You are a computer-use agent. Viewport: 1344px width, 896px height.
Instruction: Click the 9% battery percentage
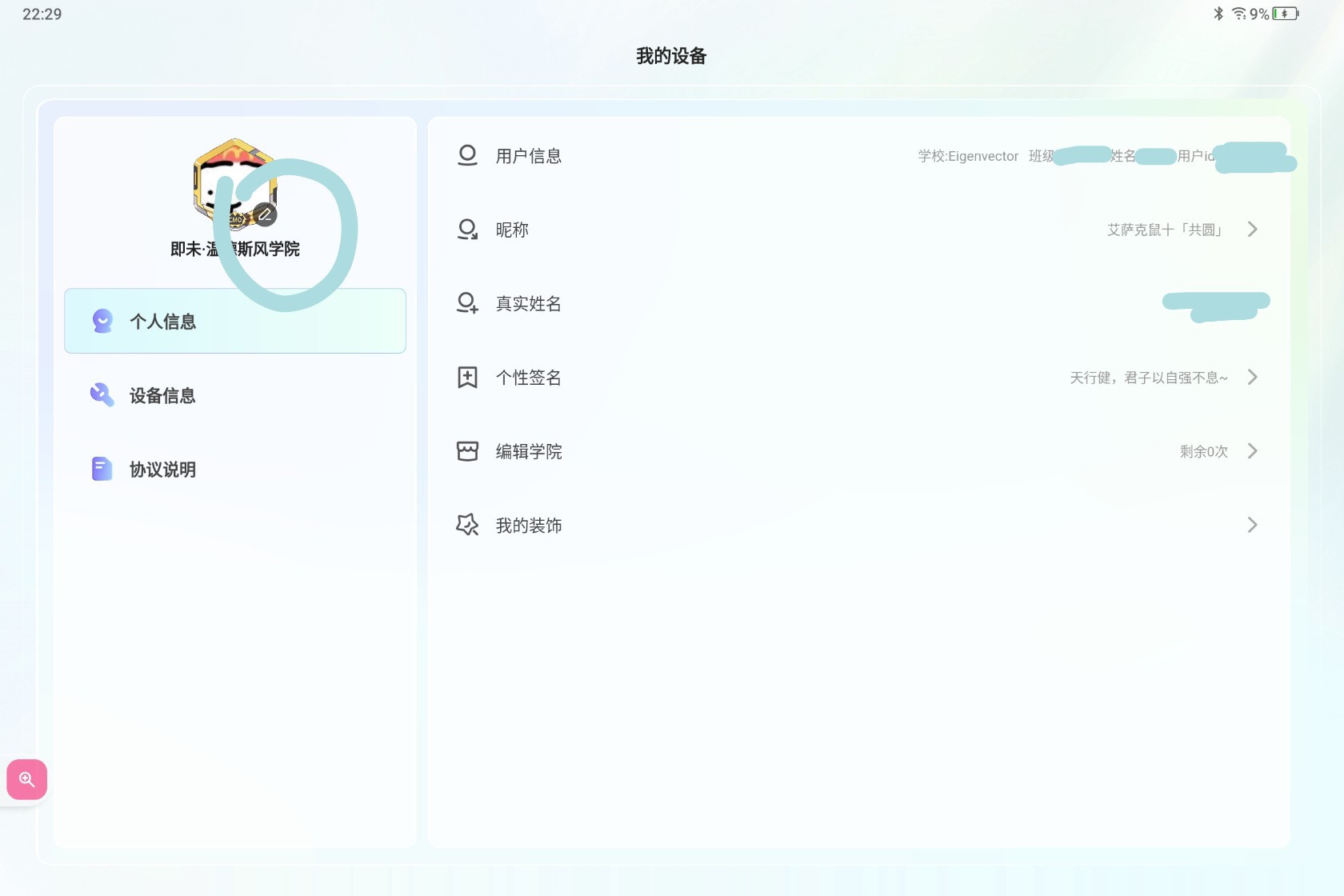(1260, 14)
